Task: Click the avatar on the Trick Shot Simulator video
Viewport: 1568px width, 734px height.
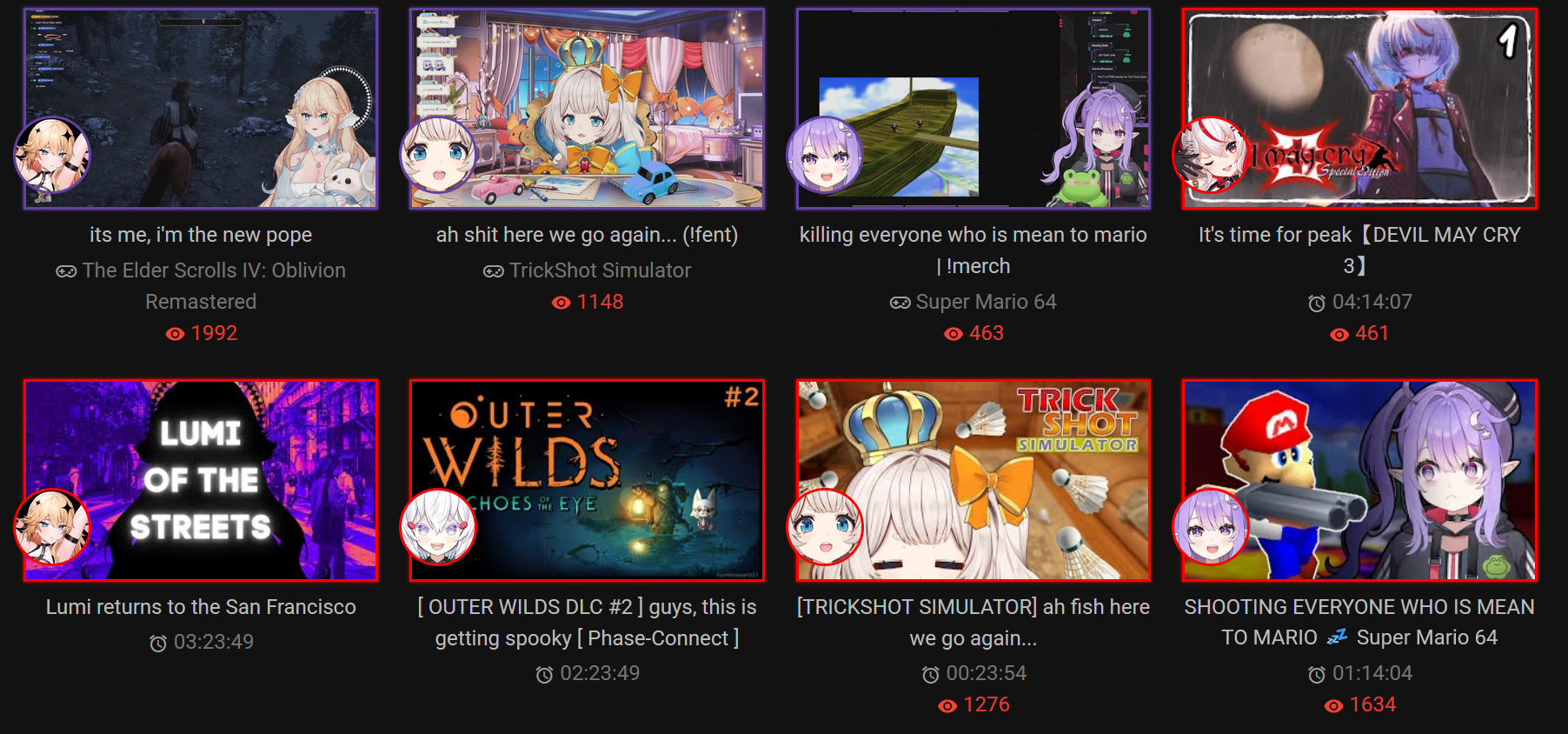Action: tap(824, 527)
